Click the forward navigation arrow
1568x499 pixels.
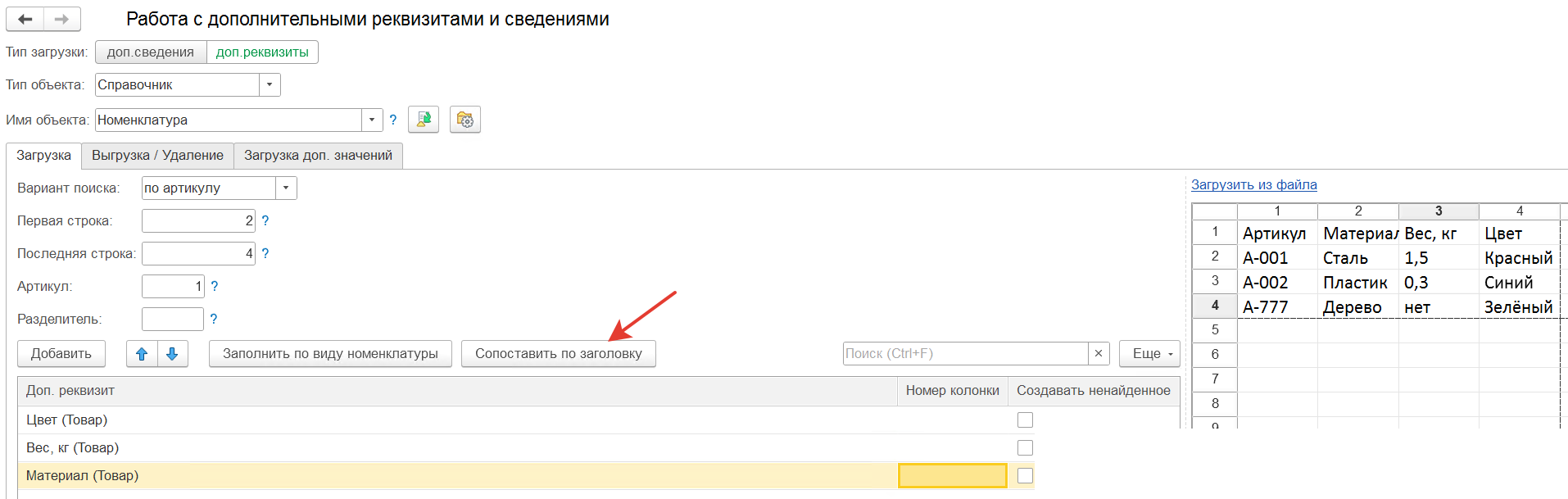pyautogui.click(x=62, y=19)
